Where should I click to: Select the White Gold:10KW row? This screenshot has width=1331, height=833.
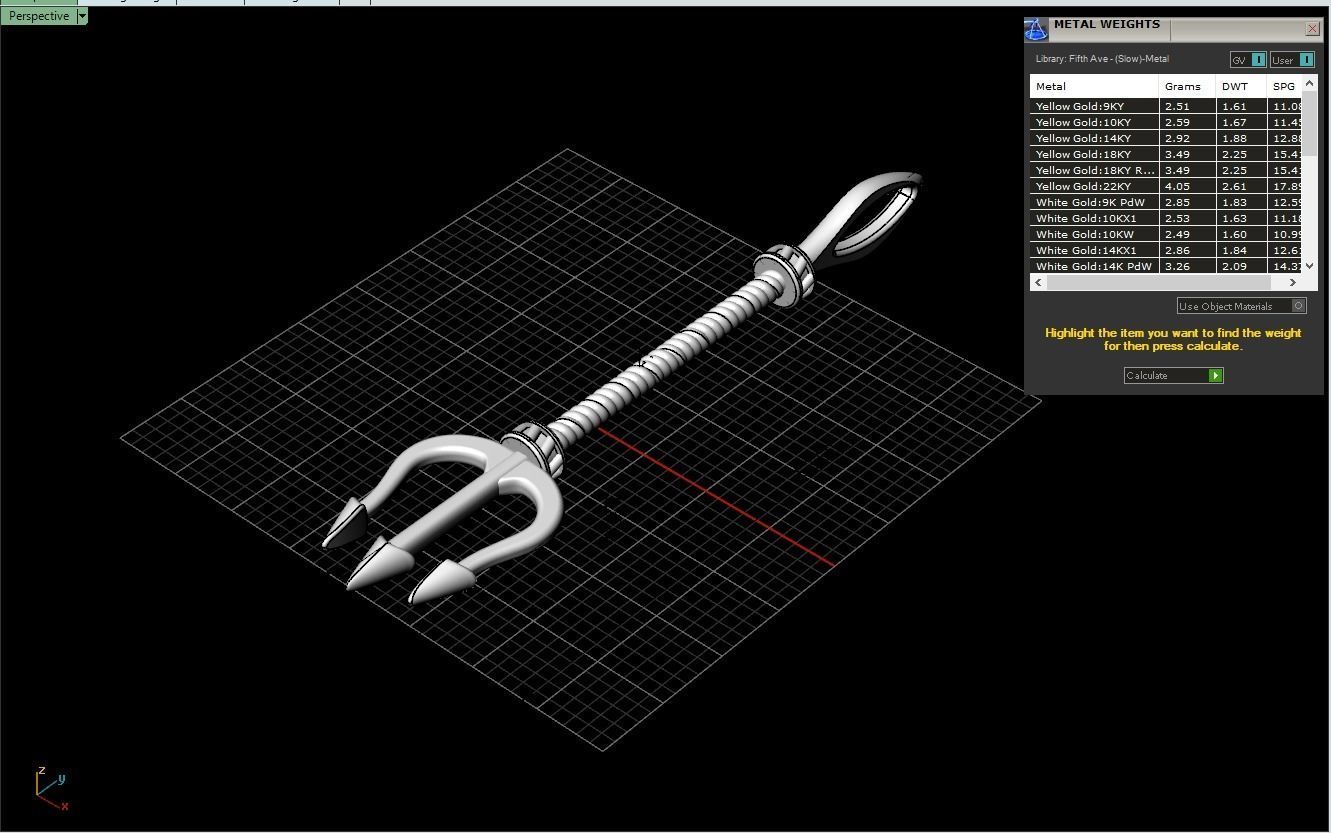click(1166, 234)
